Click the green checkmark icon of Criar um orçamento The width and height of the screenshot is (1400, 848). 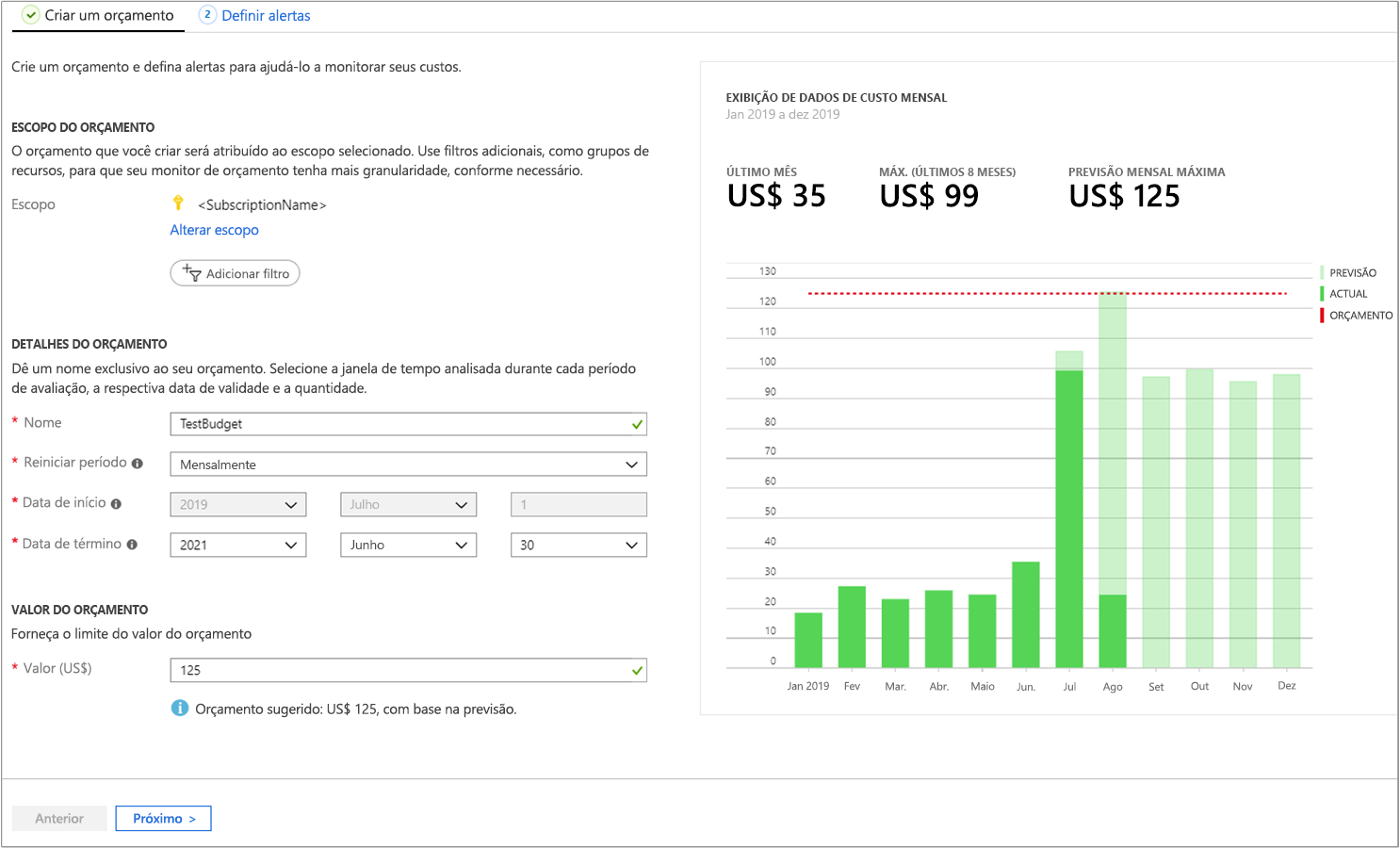click(x=31, y=15)
